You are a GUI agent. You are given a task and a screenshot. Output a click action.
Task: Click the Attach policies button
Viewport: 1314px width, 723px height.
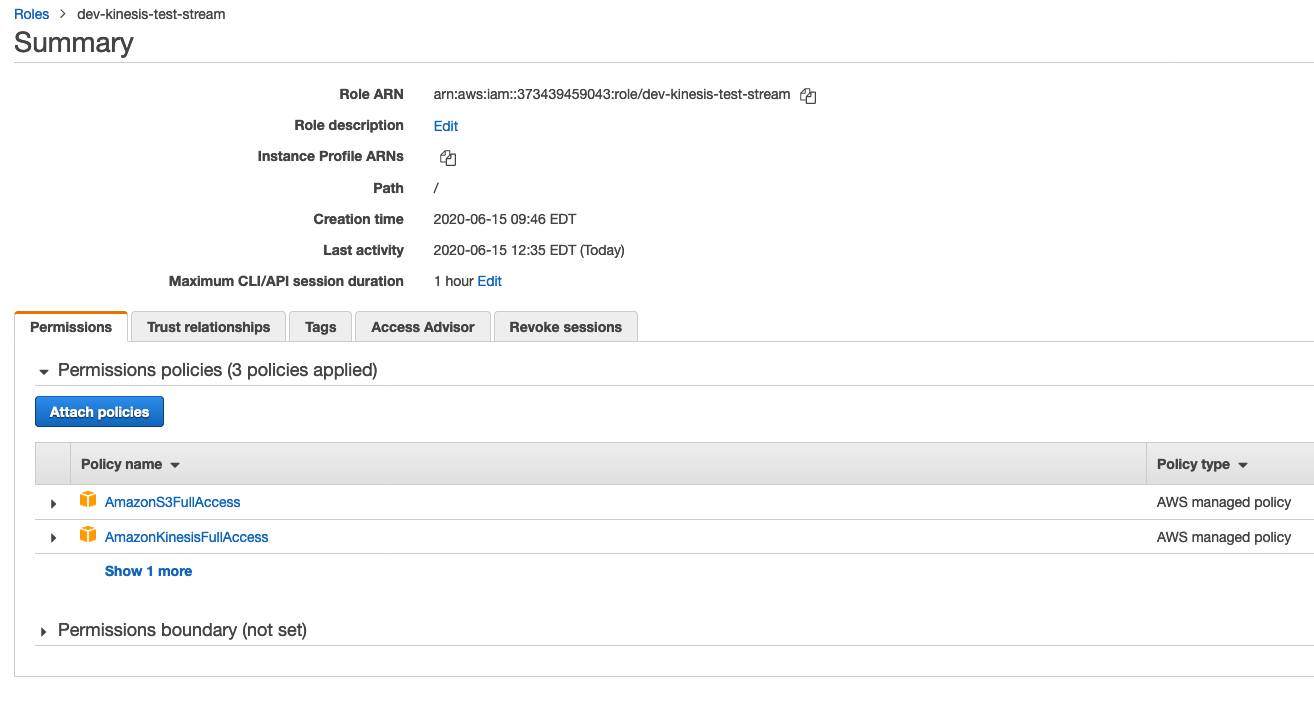pos(99,411)
